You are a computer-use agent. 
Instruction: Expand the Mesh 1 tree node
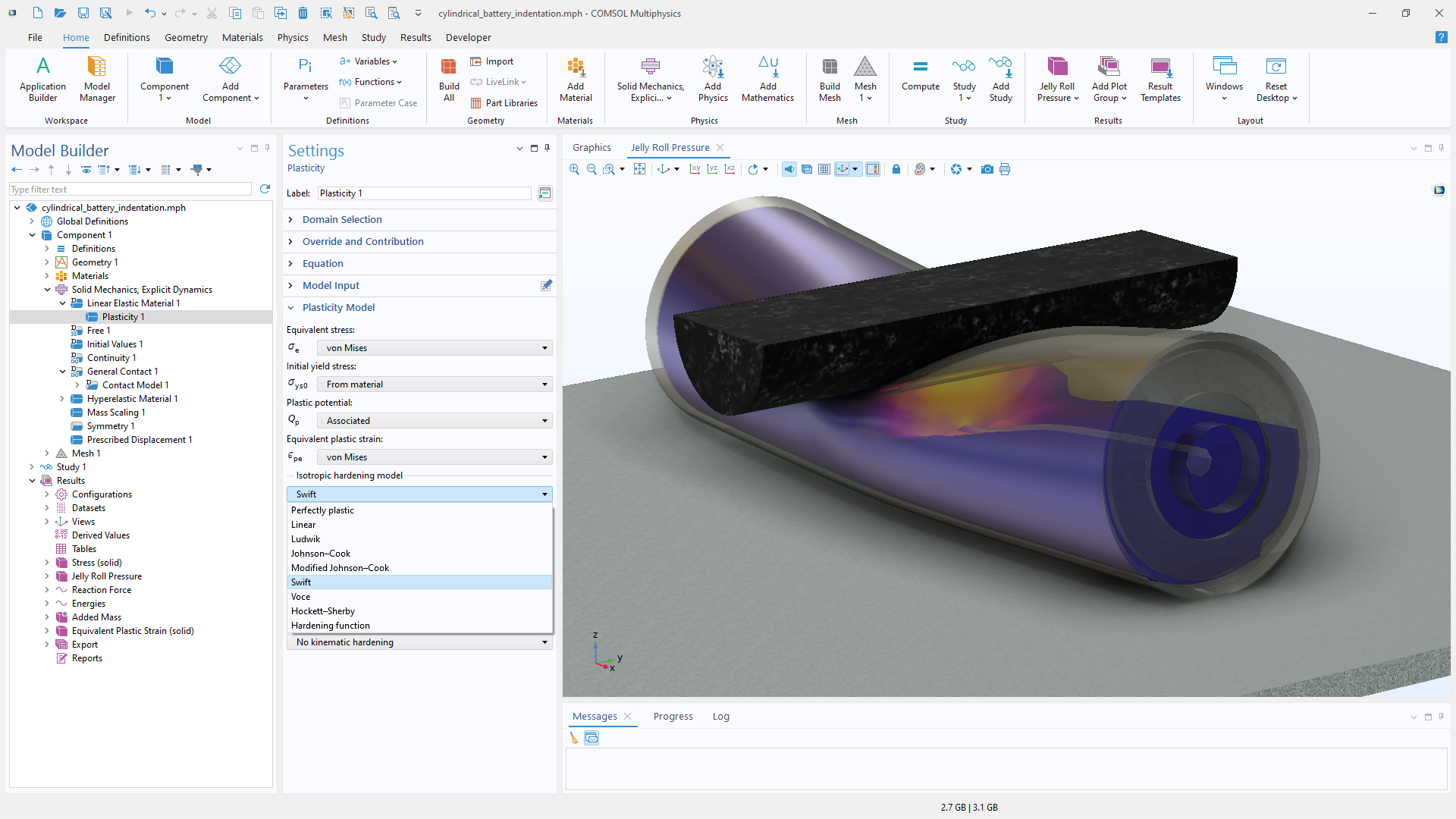click(x=47, y=453)
